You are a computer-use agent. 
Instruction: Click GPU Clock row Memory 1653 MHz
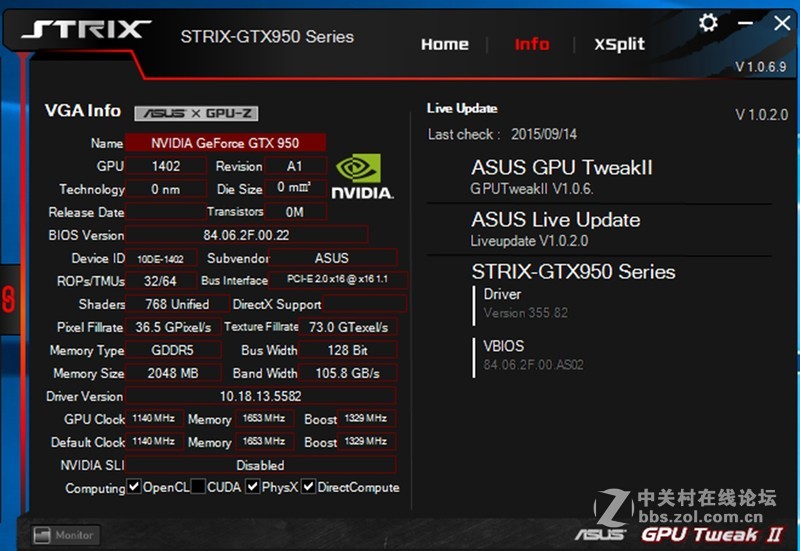264,418
